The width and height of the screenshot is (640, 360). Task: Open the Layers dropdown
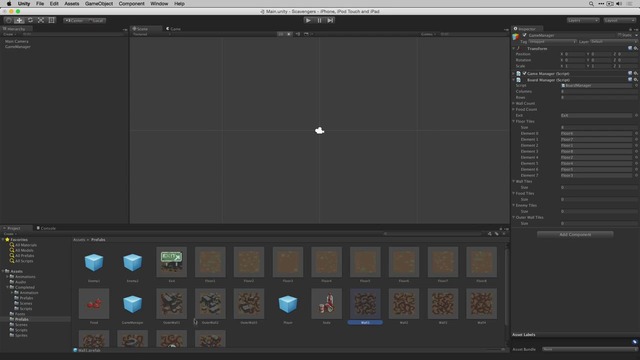click(583, 20)
